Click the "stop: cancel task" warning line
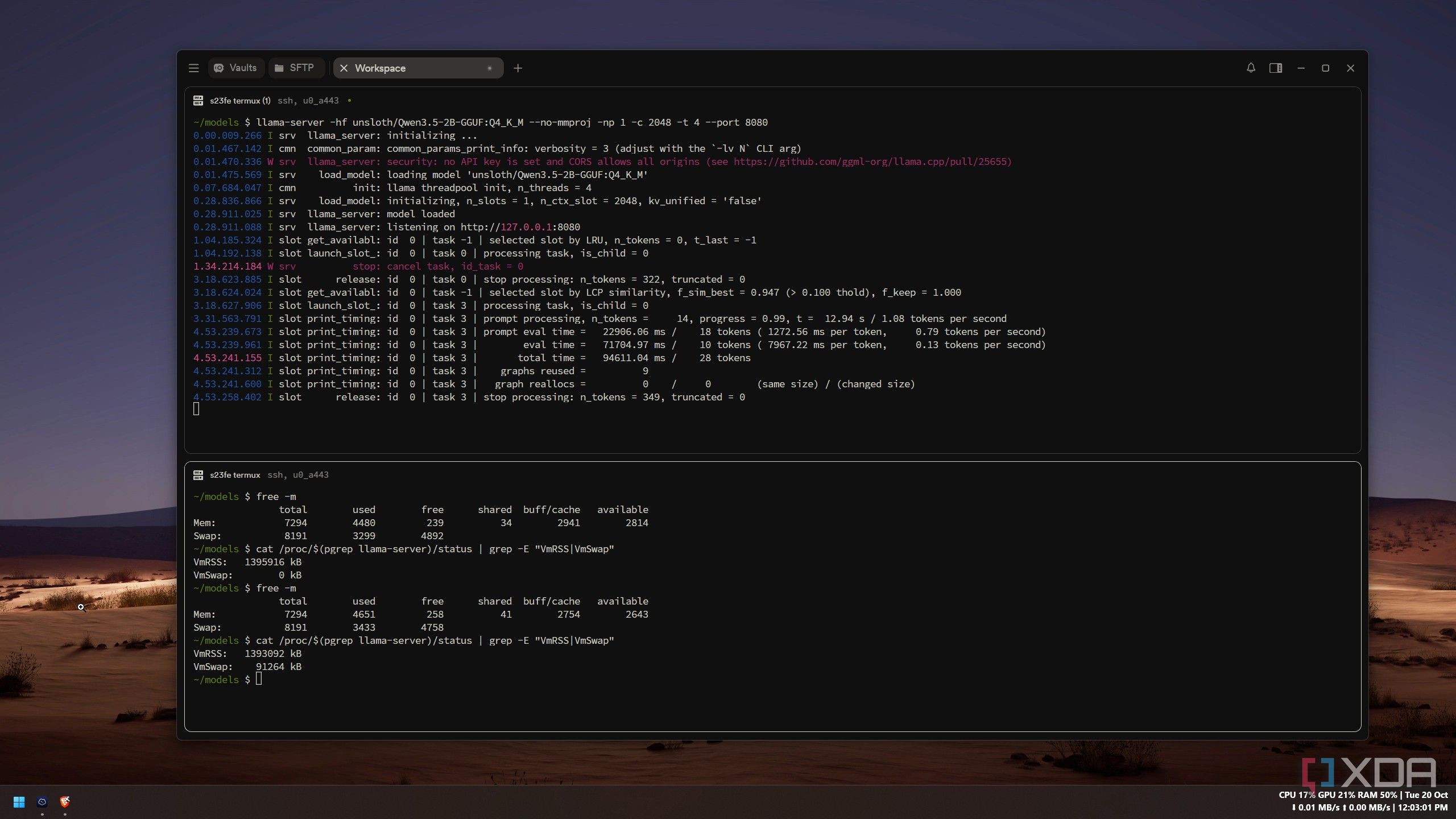Viewport: 1456px width, 819px height. pos(358,266)
